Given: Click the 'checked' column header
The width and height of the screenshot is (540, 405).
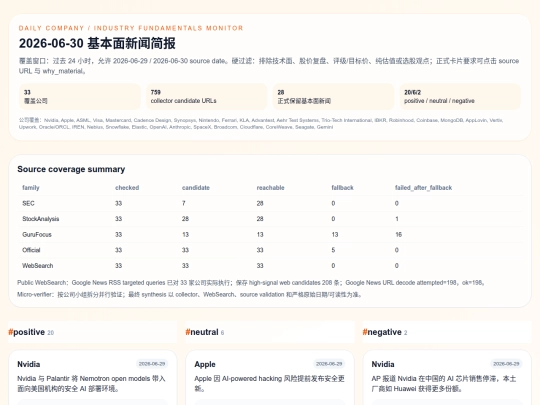Looking at the screenshot, I should (127, 188).
